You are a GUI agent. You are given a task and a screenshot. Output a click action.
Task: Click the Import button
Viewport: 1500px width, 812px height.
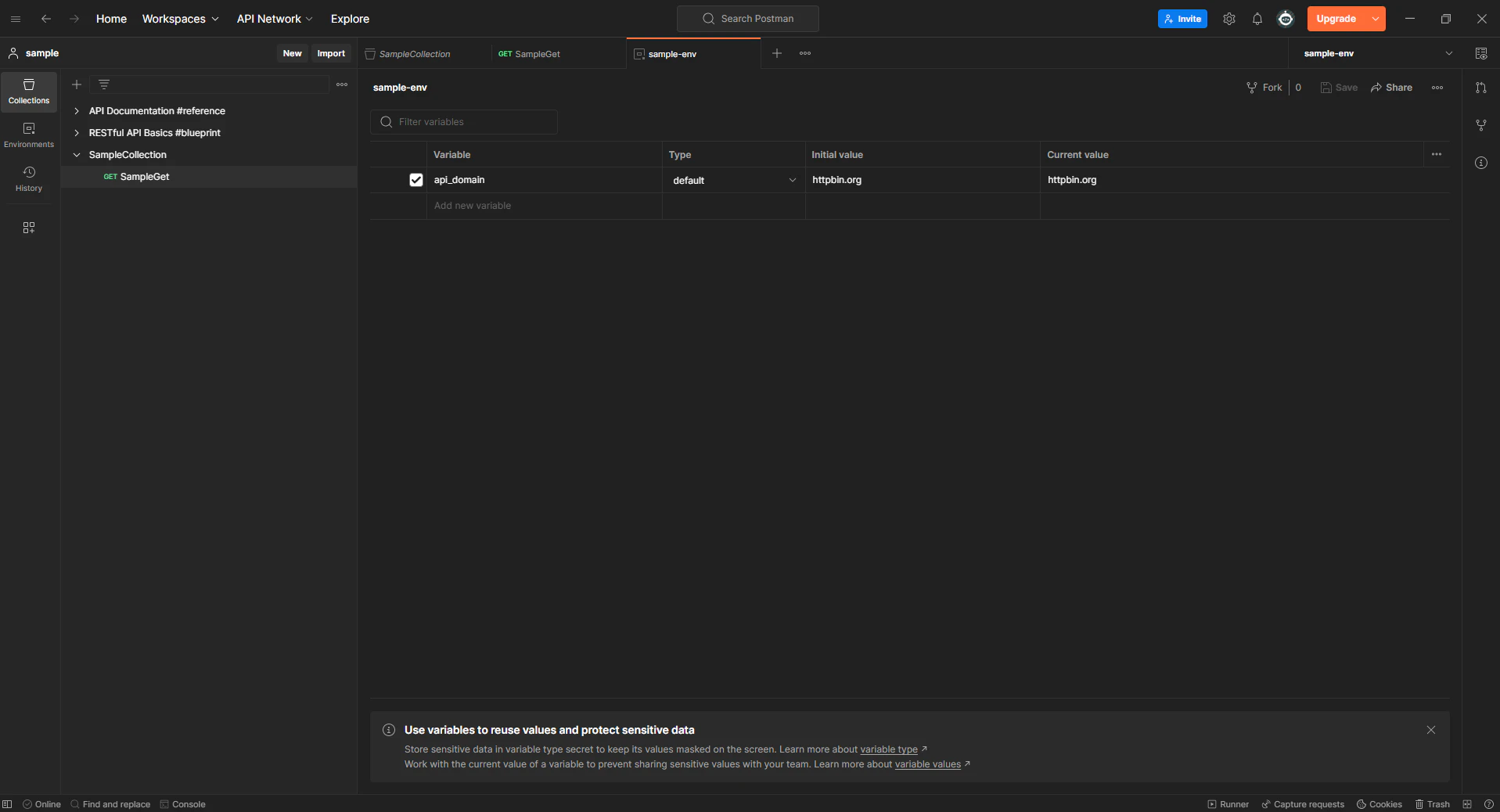click(x=331, y=53)
